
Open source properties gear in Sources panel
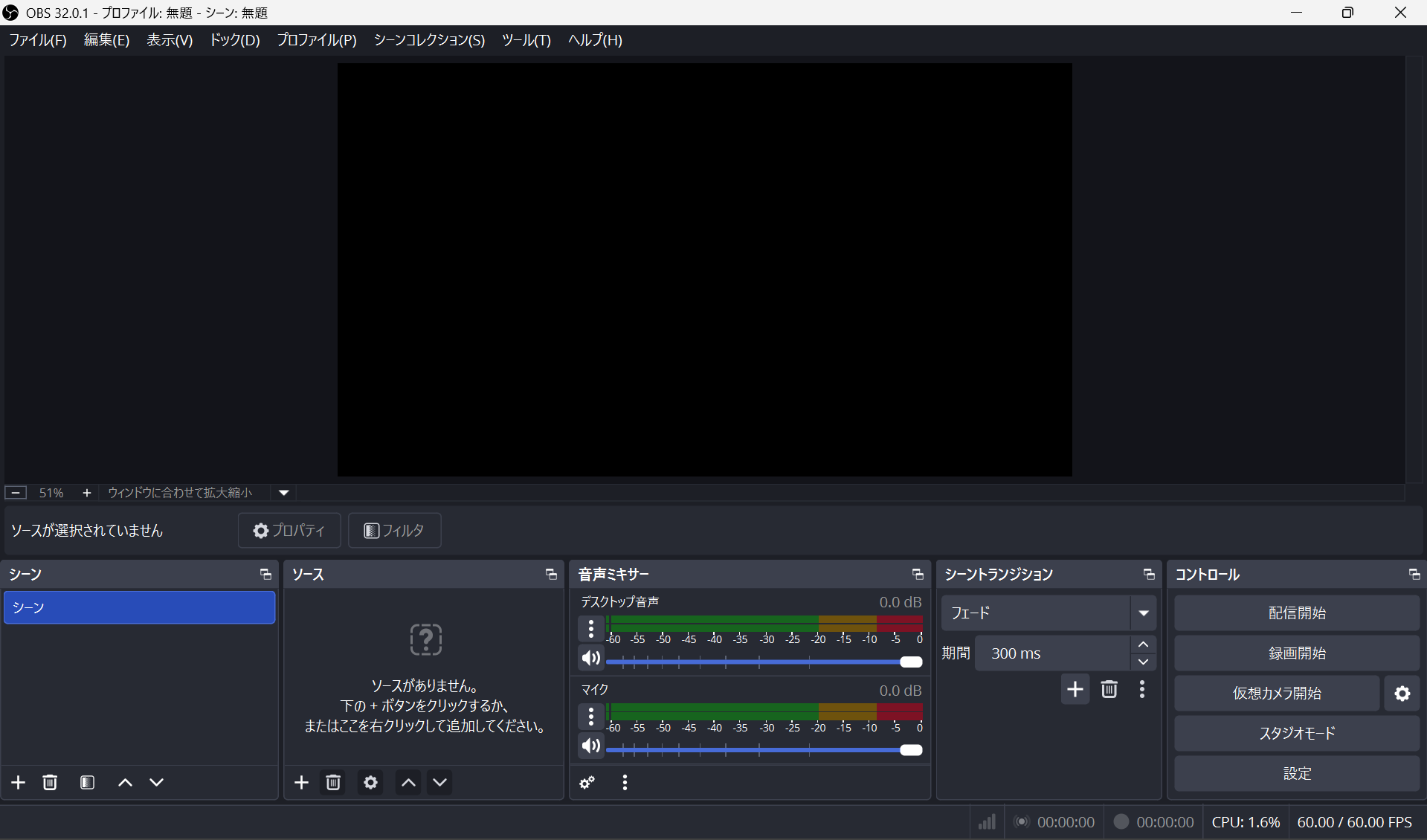pyautogui.click(x=370, y=782)
